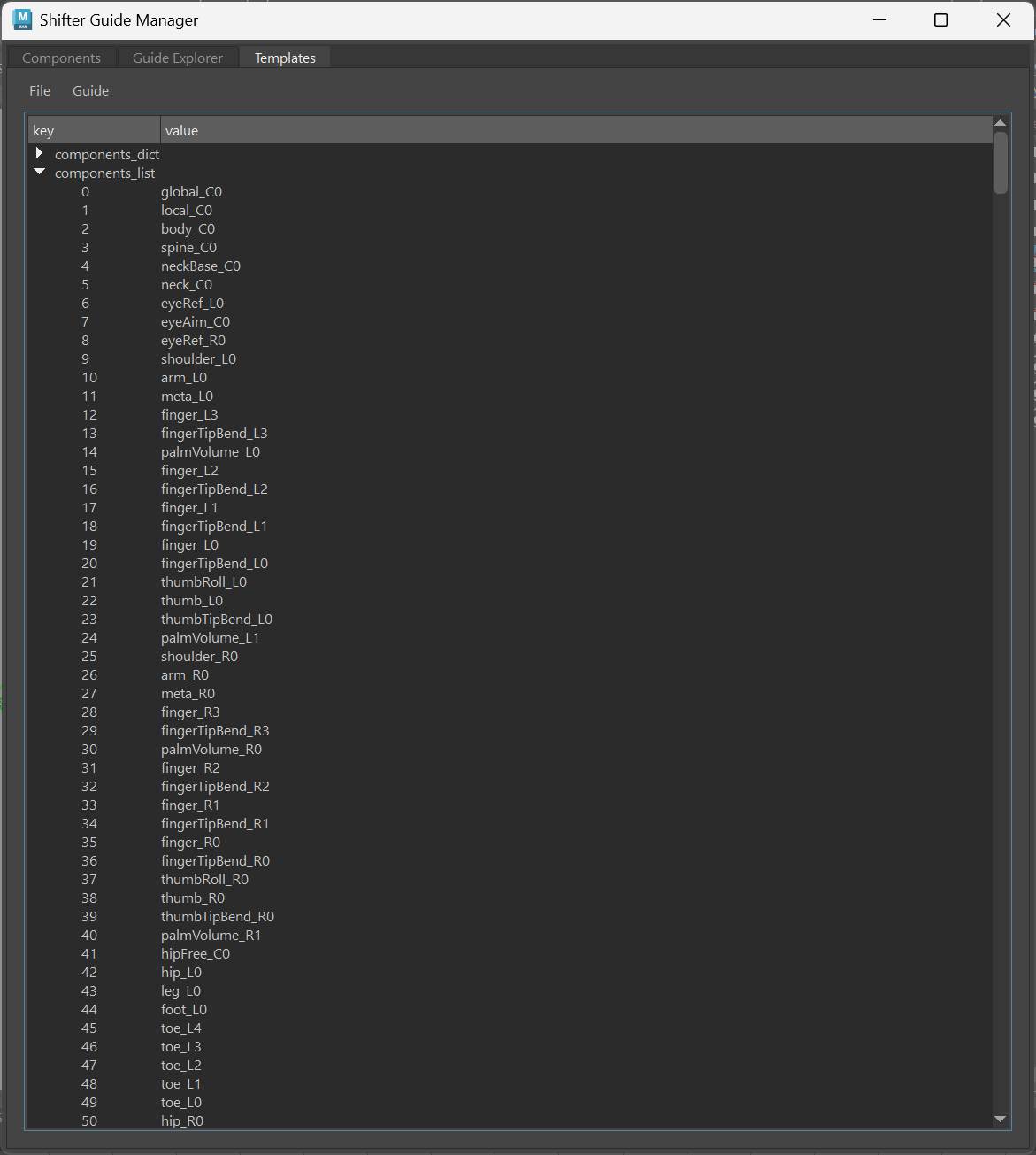This screenshot has width=1036, height=1155.
Task: Click the palmVolume_L0 row
Action: (x=510, y=451)
